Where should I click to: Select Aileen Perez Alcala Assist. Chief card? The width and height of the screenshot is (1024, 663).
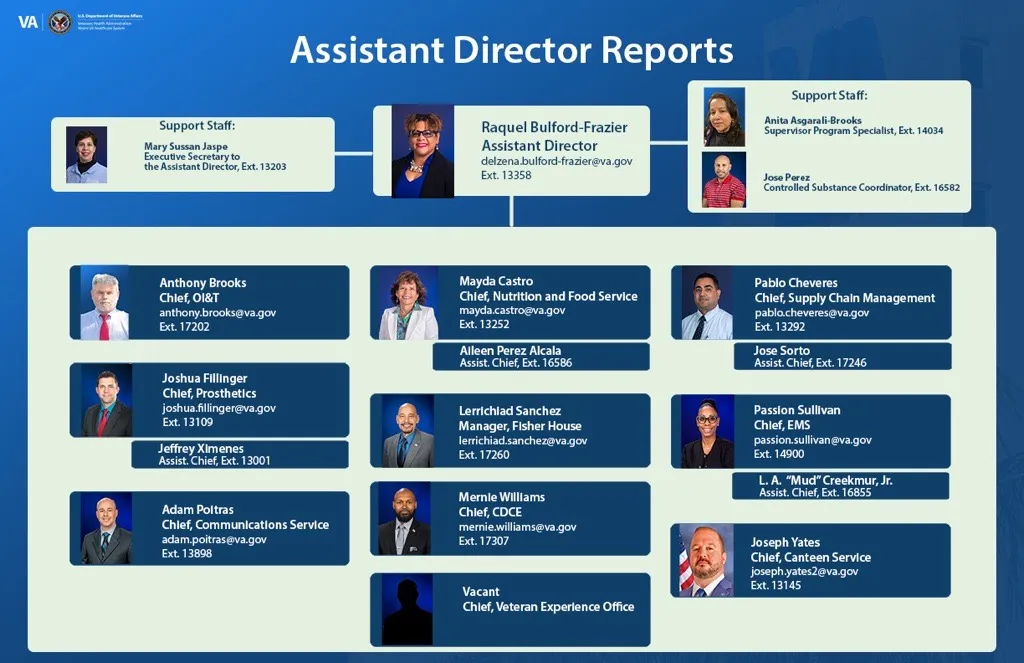(541, 357)
